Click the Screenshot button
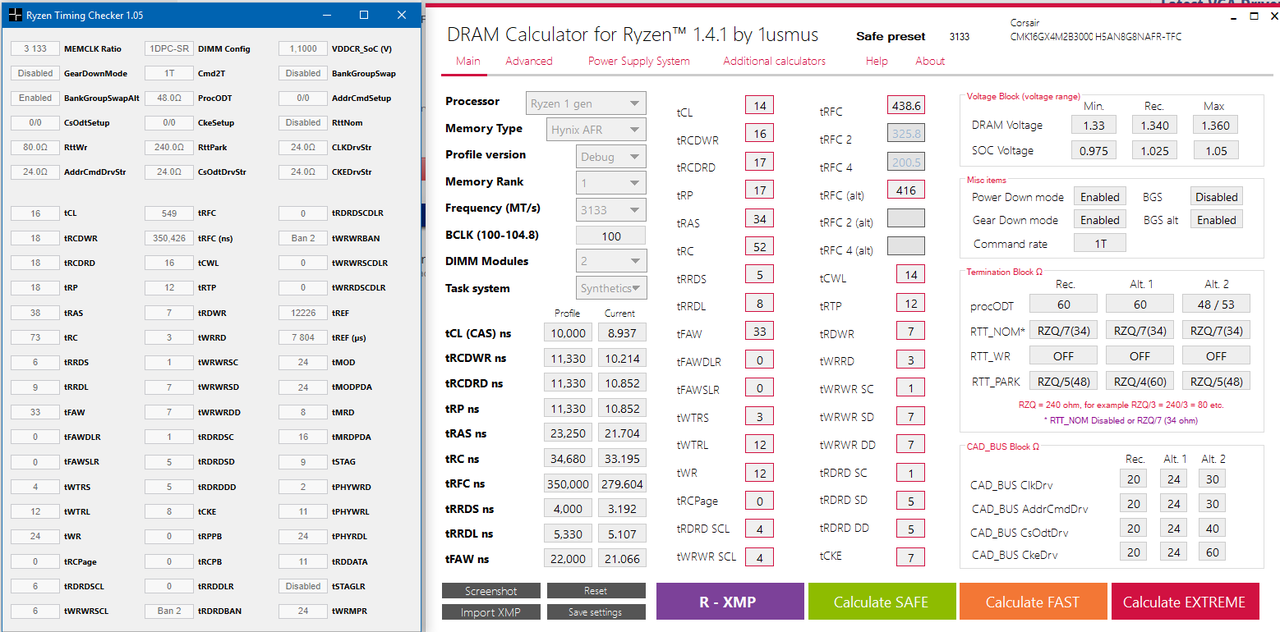 click(492, 591)
